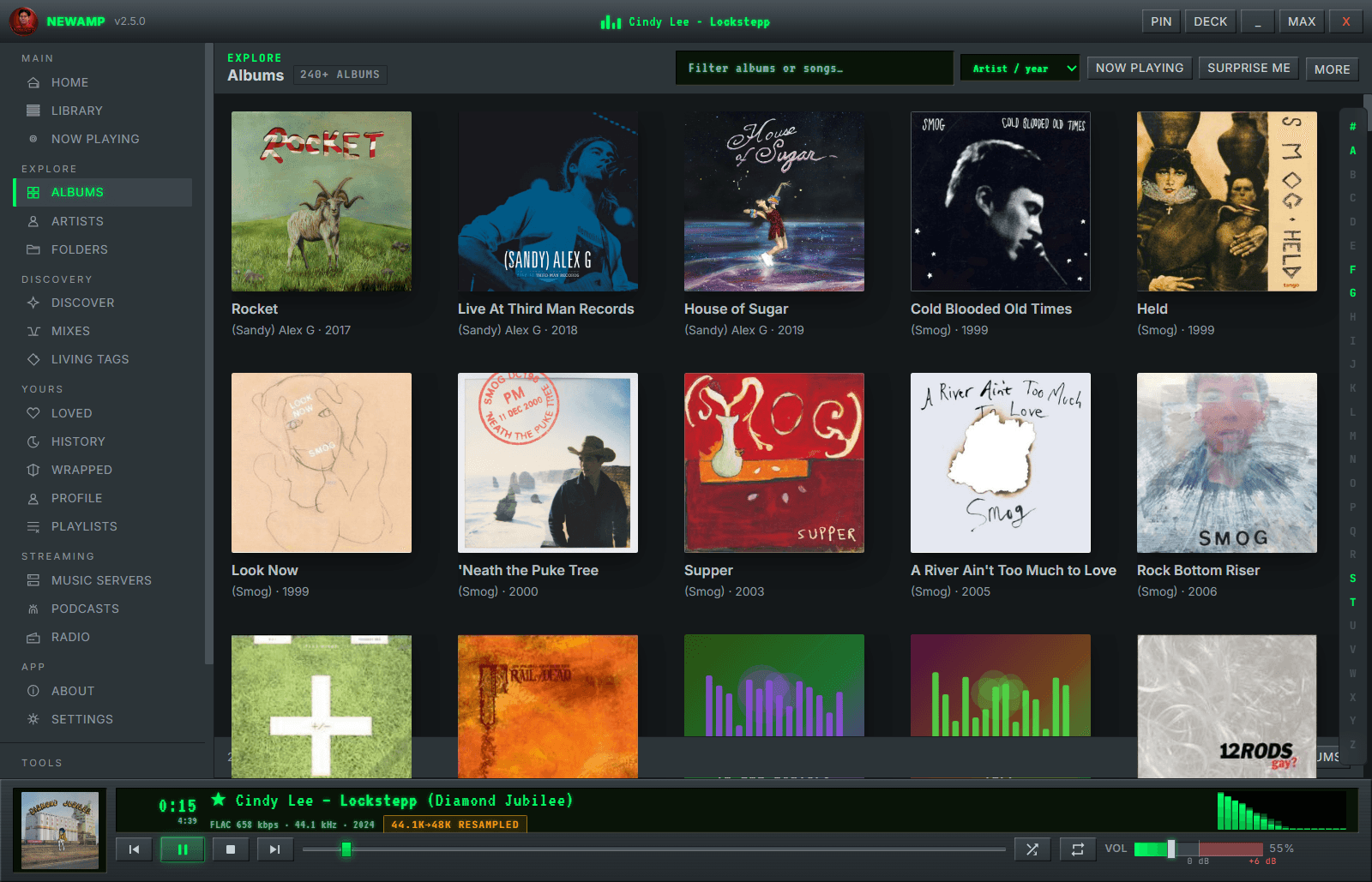Click the NEWAMP user avatar logo
This screenshot has height=882, width=1372.
23,21
